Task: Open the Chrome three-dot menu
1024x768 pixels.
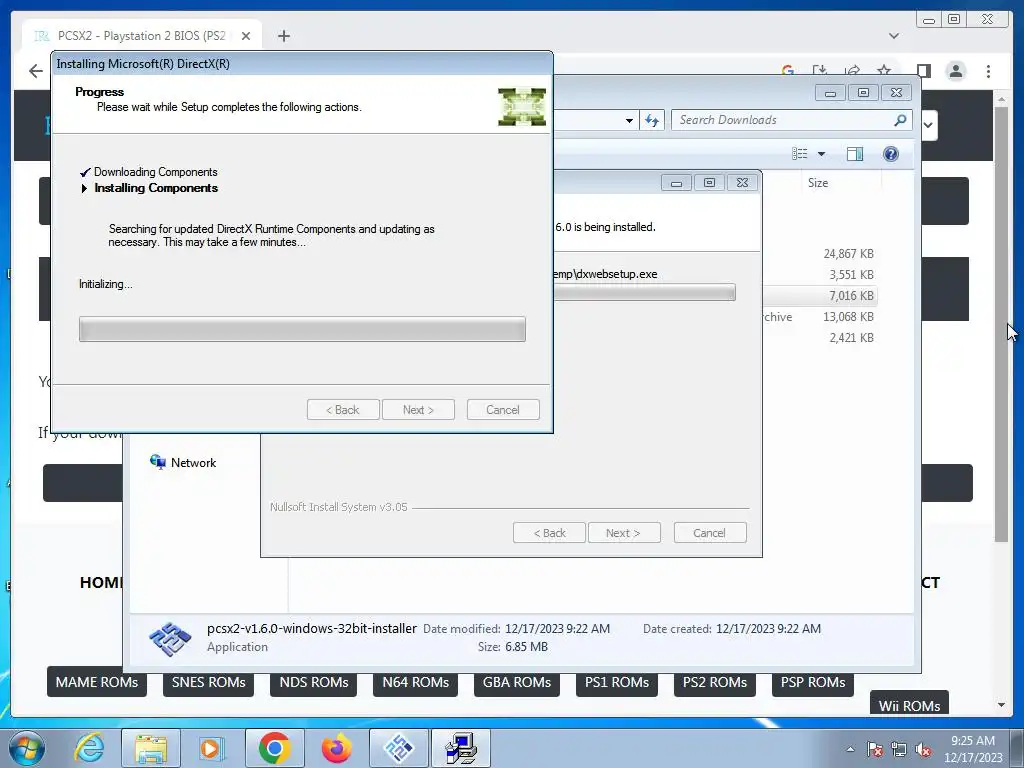Action: (988, 71)
